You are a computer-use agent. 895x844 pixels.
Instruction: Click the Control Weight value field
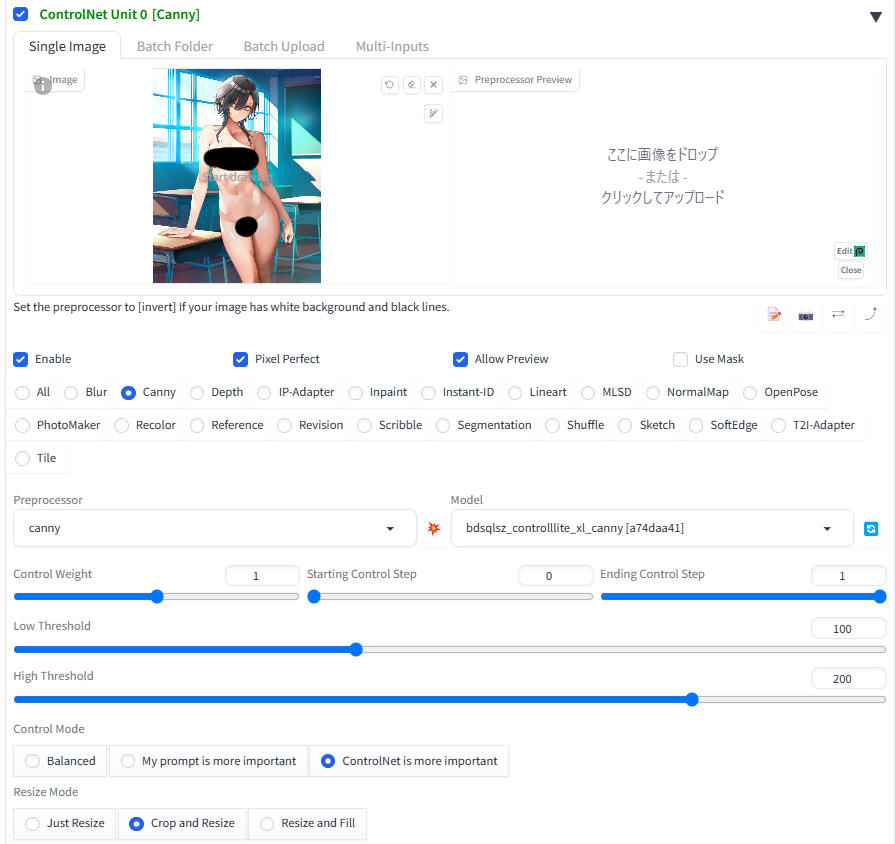click(x=262, y=576)
